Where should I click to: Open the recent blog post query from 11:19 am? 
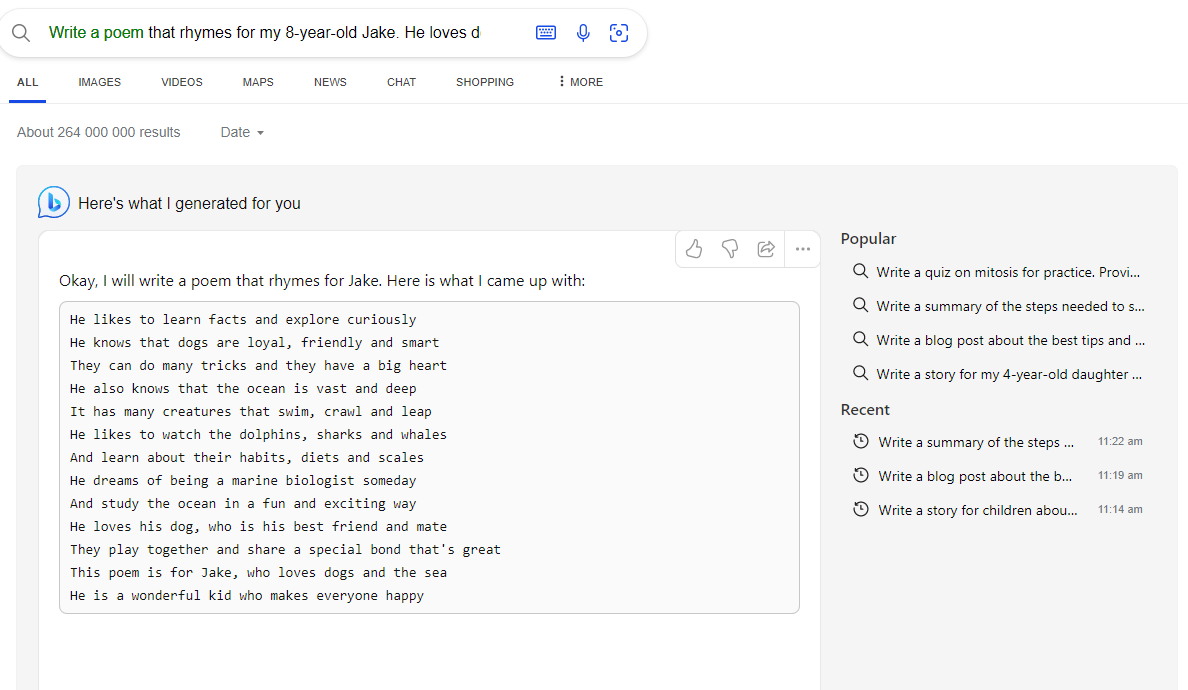click(x=997, y=476)
